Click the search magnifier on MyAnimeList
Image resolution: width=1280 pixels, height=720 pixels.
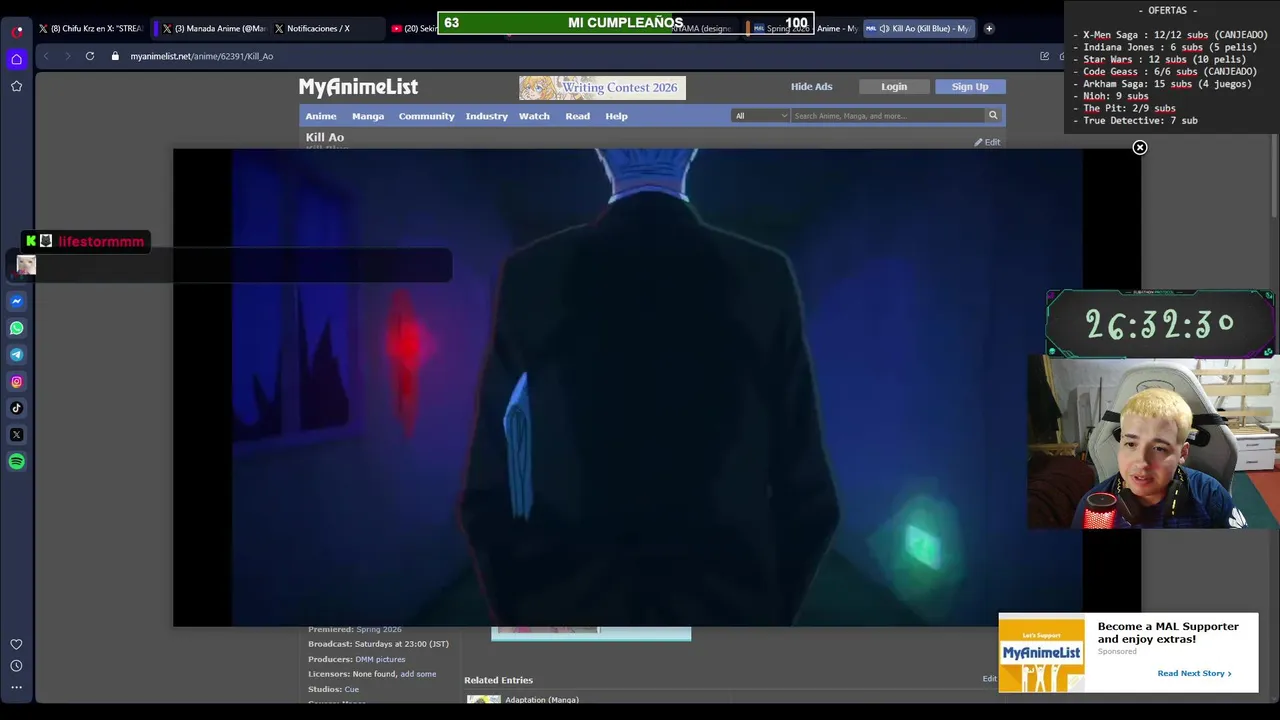(x=993, y=116)
